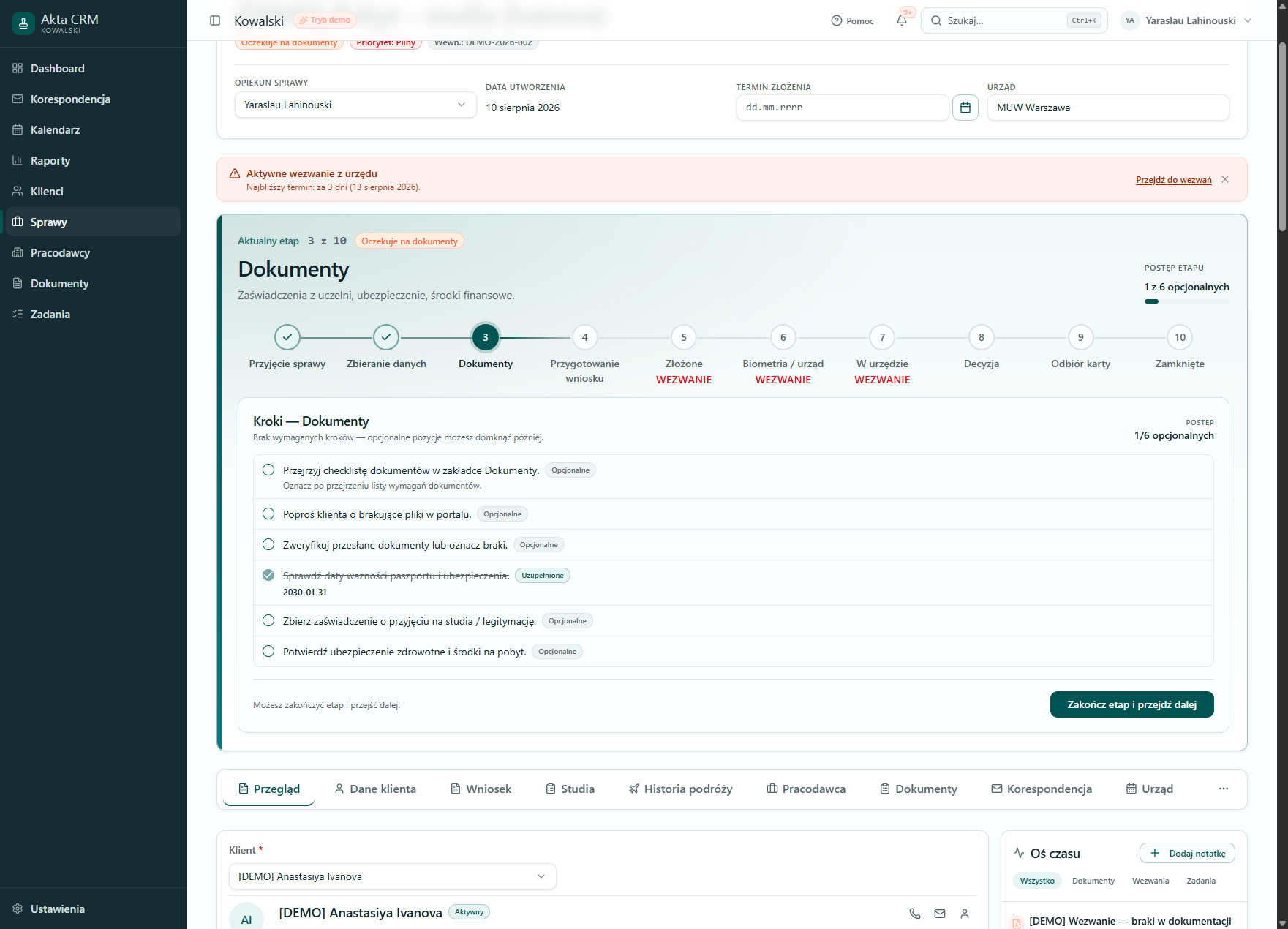Check 'Potwierdź ubezpieczenie zdrowotne' step
This screenshot has width=1288, height=929.
(x=268, y=651)
